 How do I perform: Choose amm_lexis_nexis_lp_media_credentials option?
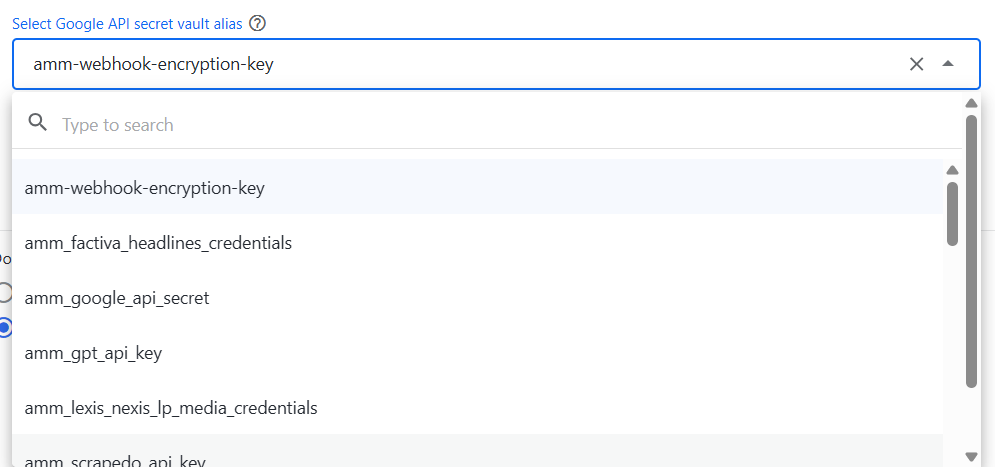tap(477, 407)
